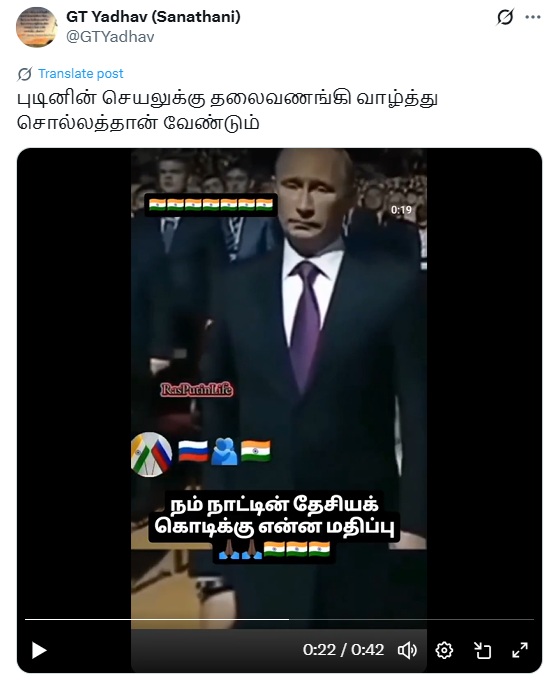Viewport: 548px width, 680px height.
Task: Click the 0:22 / 0:42 time display
Action: click(x=343, y=650)
